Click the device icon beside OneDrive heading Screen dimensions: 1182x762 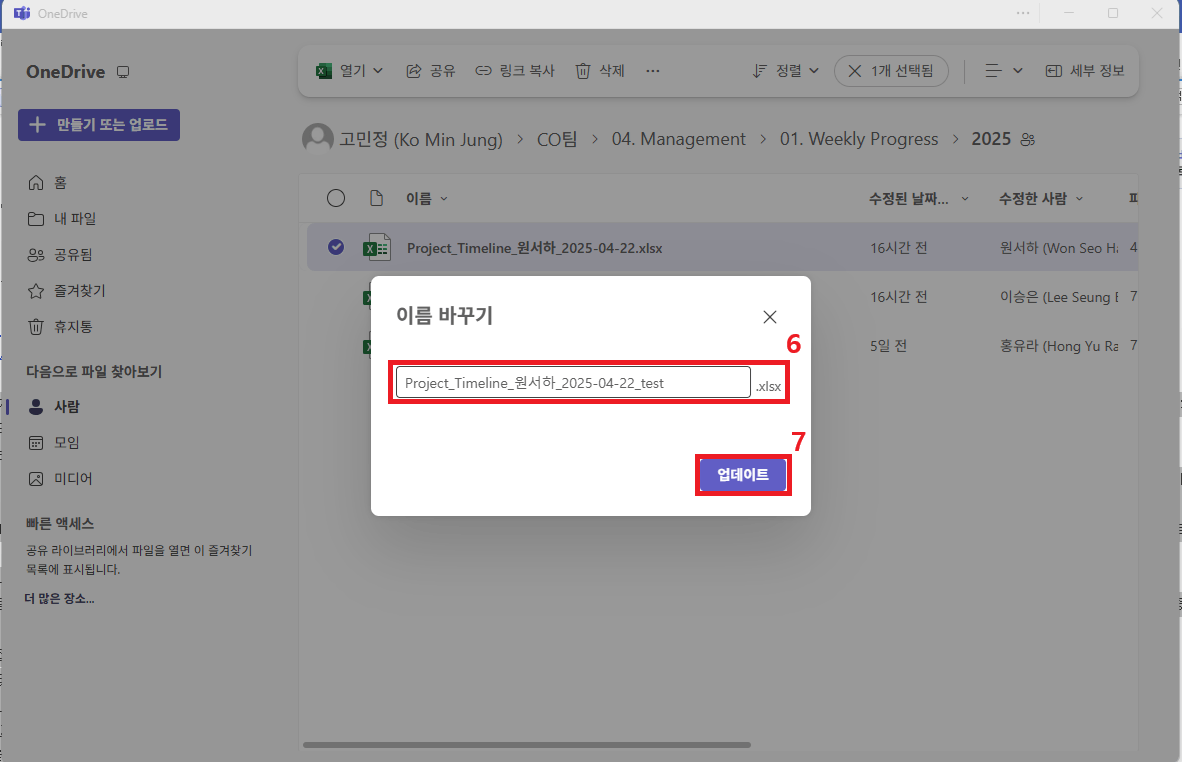point(123,72)
